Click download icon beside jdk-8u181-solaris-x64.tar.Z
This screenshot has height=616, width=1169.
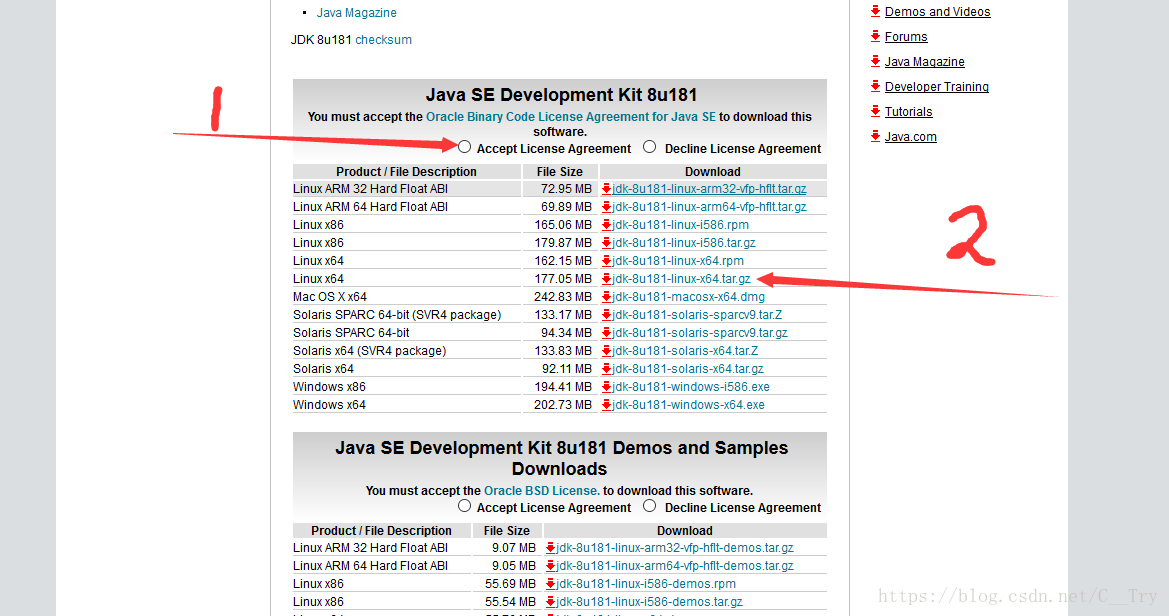pyautogui.click(x=607, y=351)
